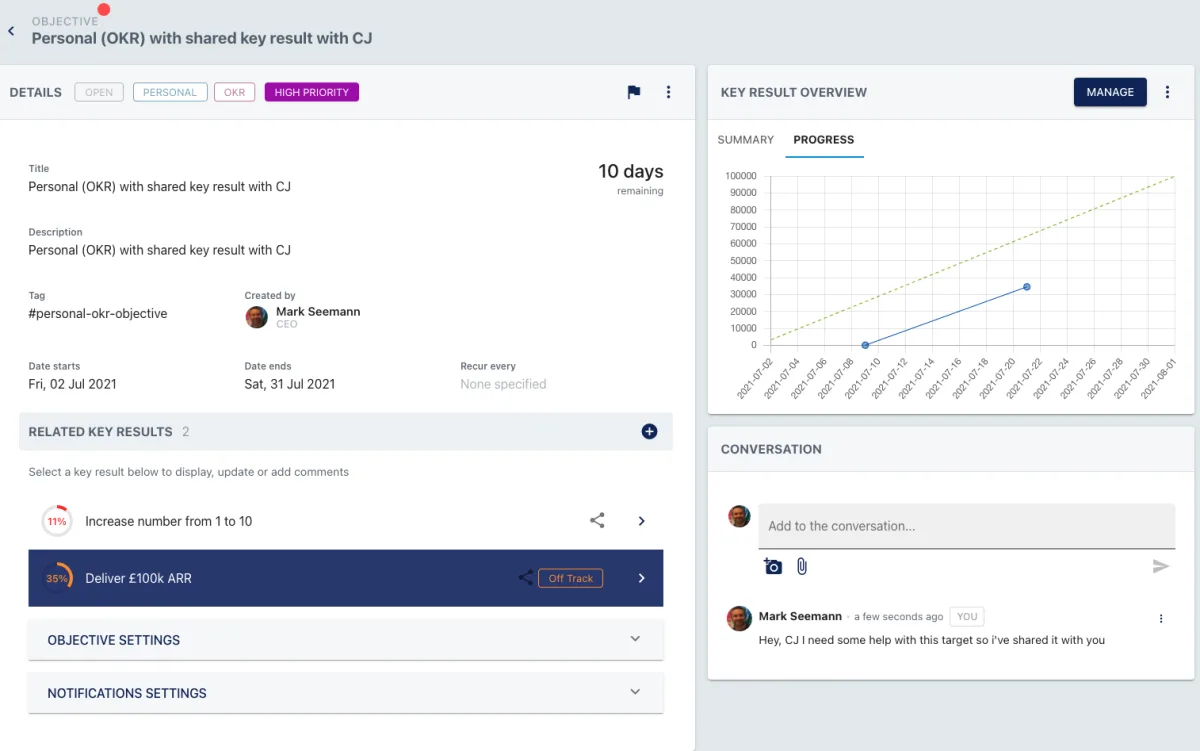1200x751 pixels.
Task: Click the OPEN status tag
Action: click(99, 92)
